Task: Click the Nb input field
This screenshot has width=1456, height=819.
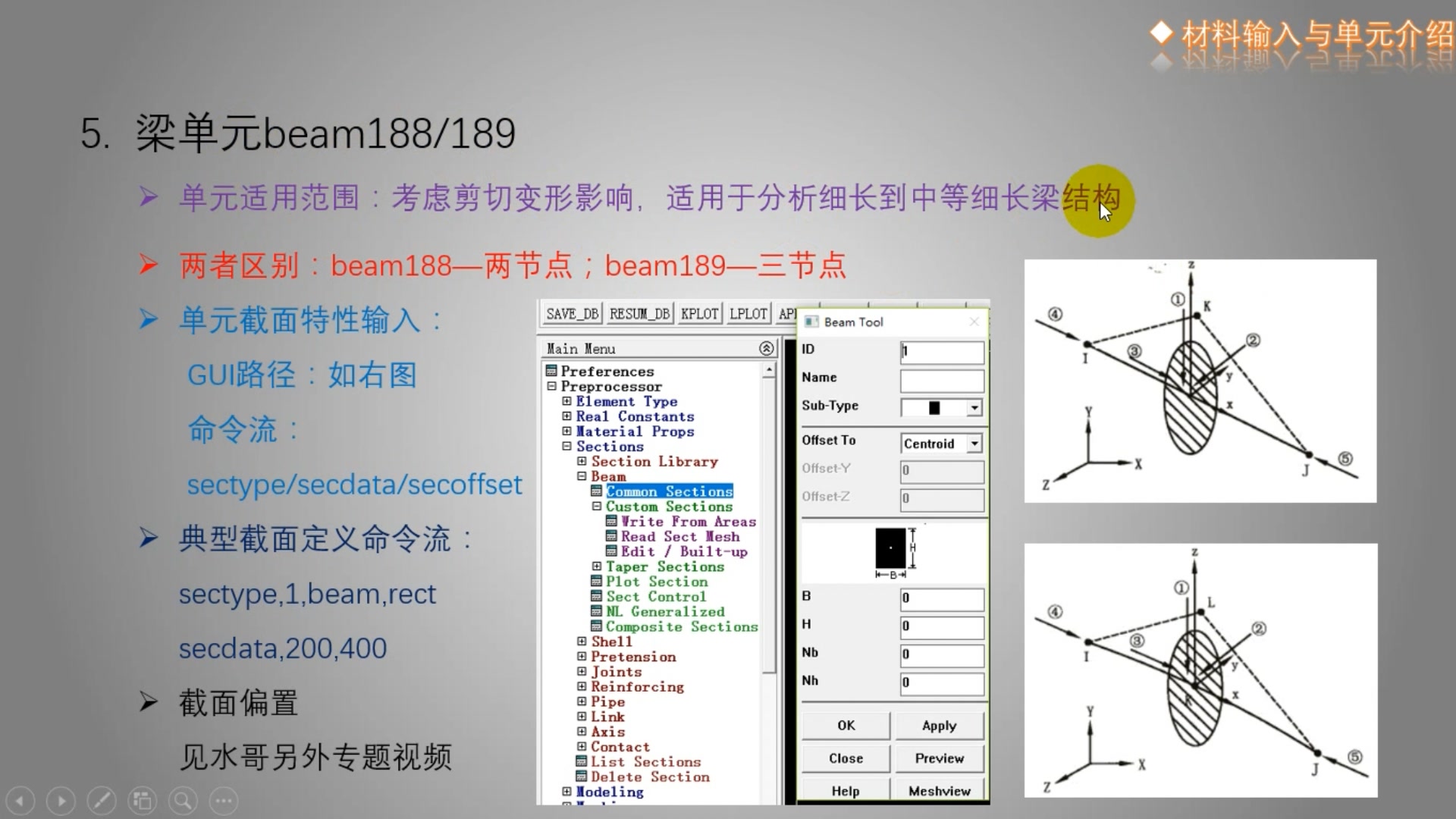Action: click(x=942, y=655)
